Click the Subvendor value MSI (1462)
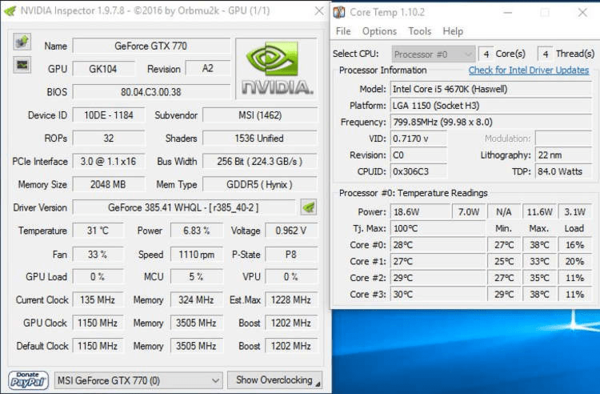The height and width of the screenshot is (394, 600). point(260,115)
